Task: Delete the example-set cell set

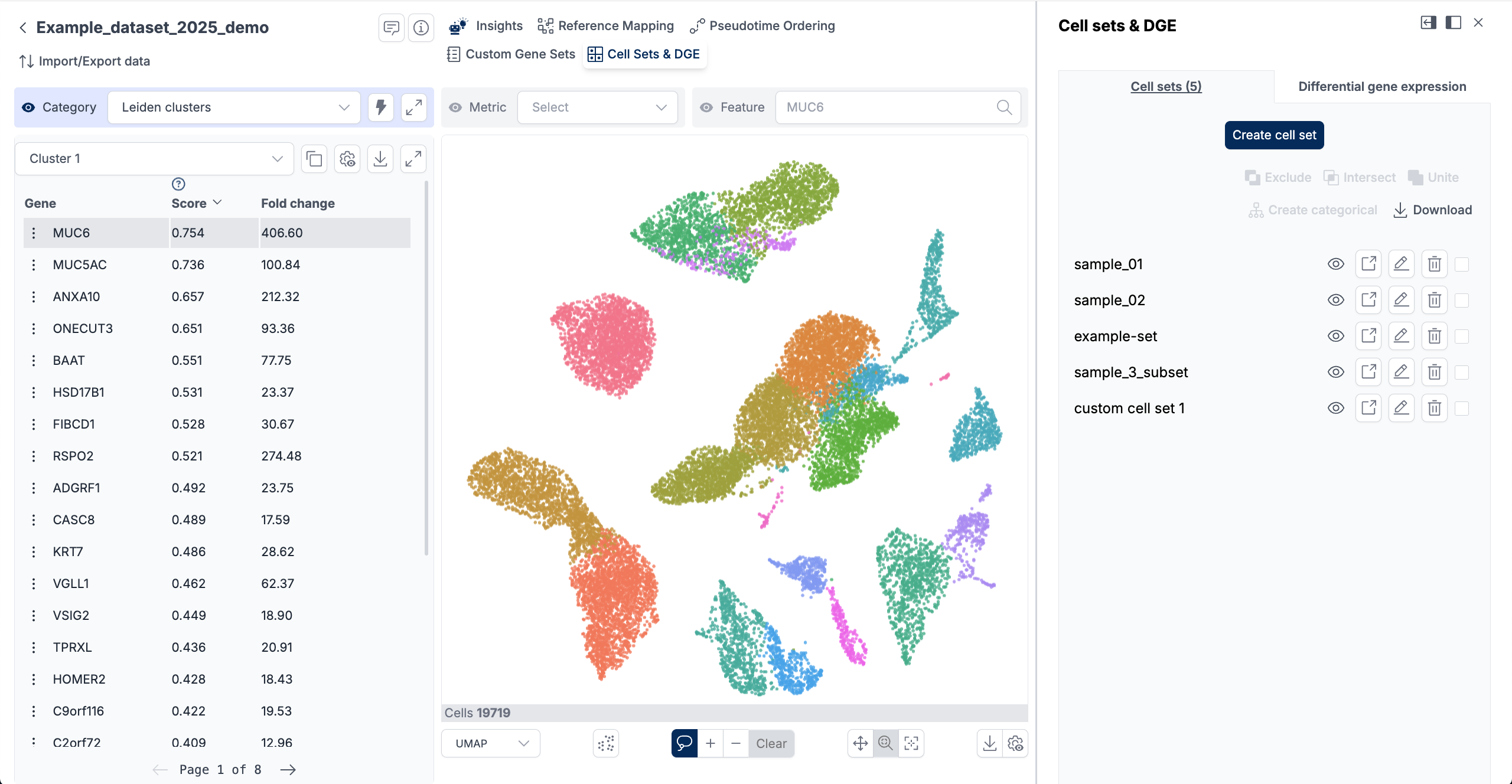Action: point(1434,337)
